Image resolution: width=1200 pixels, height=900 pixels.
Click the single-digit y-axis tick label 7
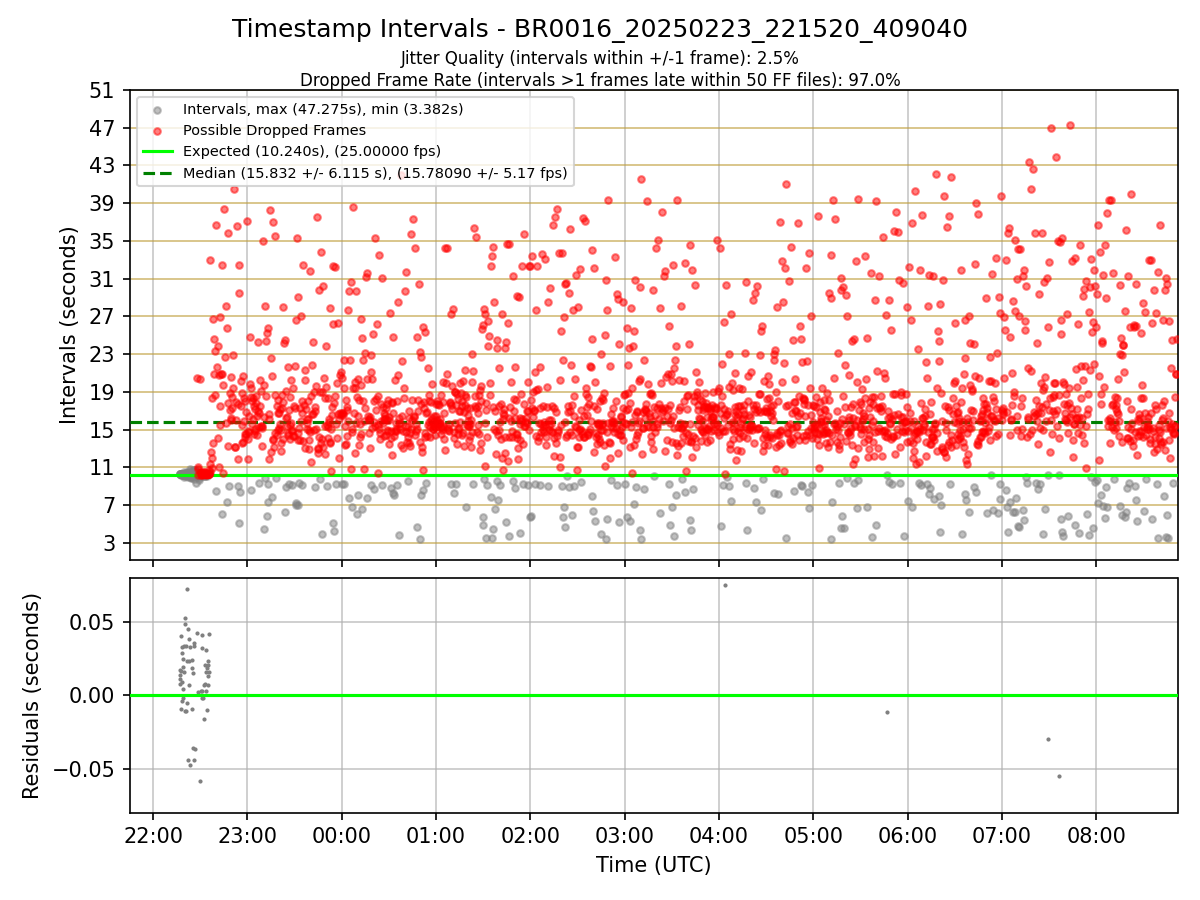[108, 505]
